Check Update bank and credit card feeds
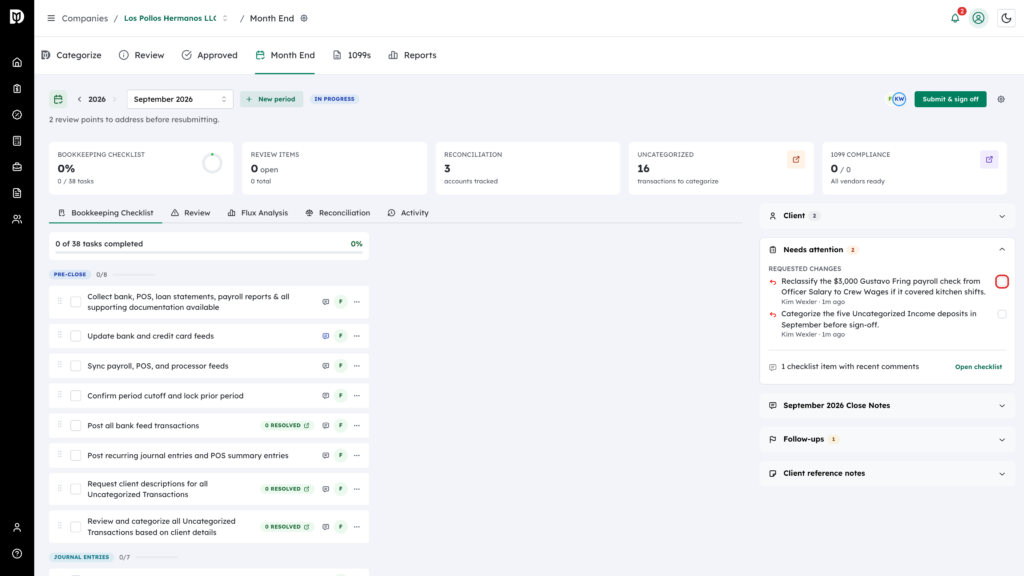The image size is (1024, 576). [x=76, y=336]
